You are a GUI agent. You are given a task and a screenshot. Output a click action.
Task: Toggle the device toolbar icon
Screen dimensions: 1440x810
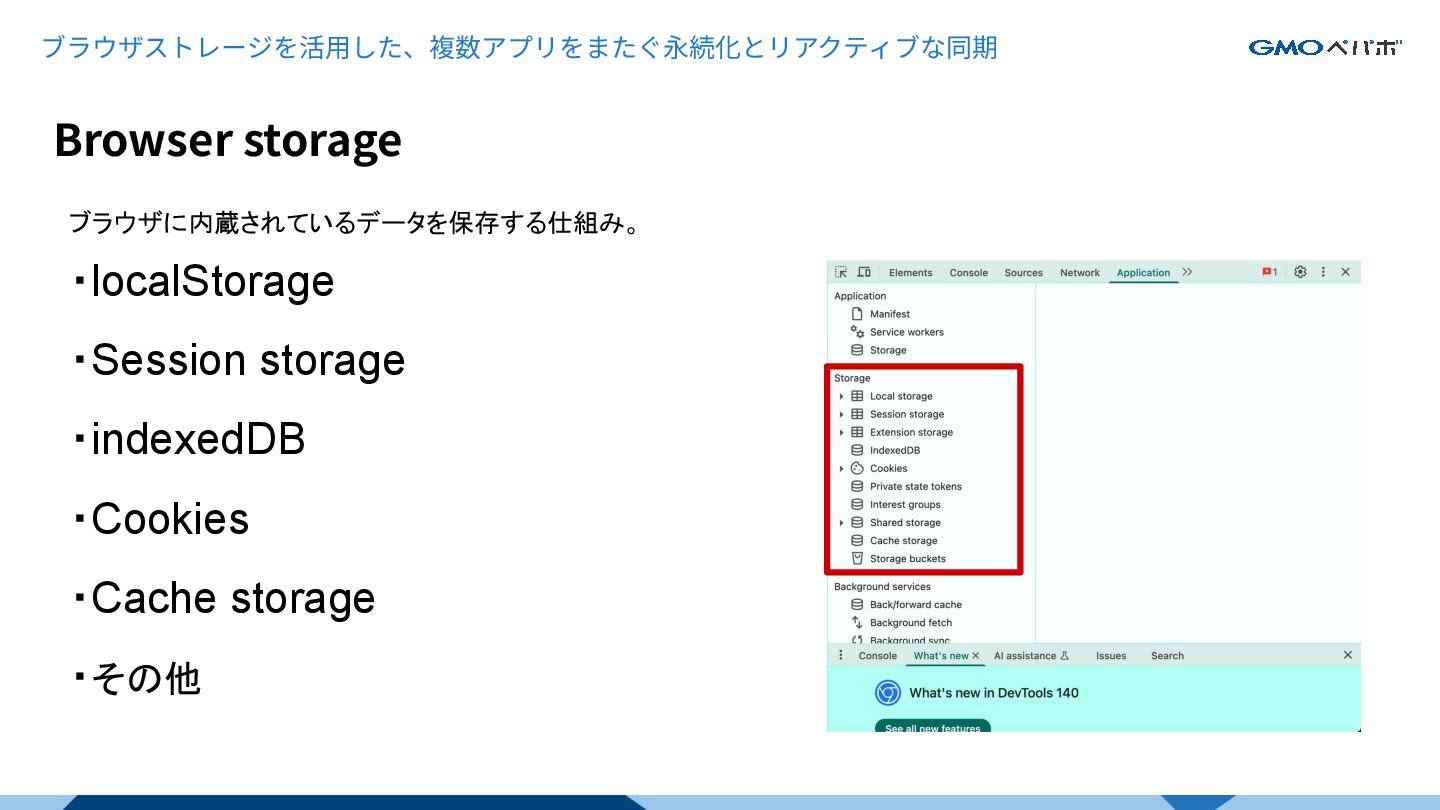[x=864, y=272]
